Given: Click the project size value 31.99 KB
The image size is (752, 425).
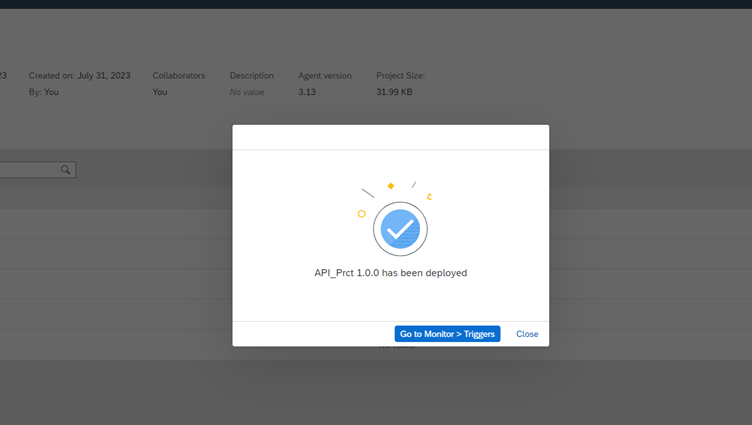Looking at the screenshot, I should (x=394, y=92).
